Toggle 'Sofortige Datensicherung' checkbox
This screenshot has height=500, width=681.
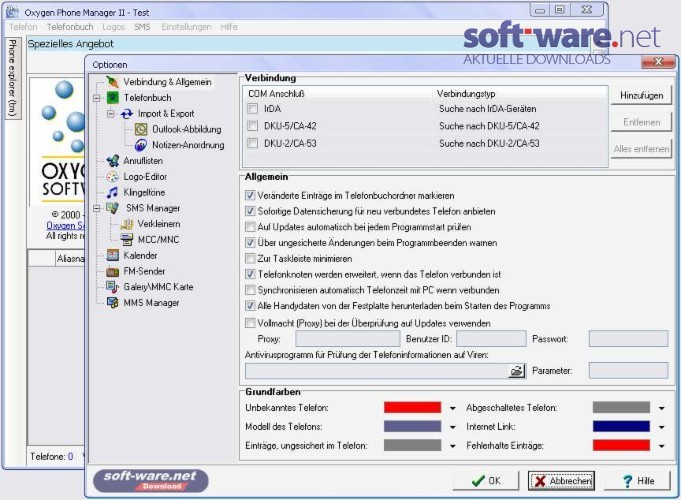pyautogui.click(x=250, y=211)
